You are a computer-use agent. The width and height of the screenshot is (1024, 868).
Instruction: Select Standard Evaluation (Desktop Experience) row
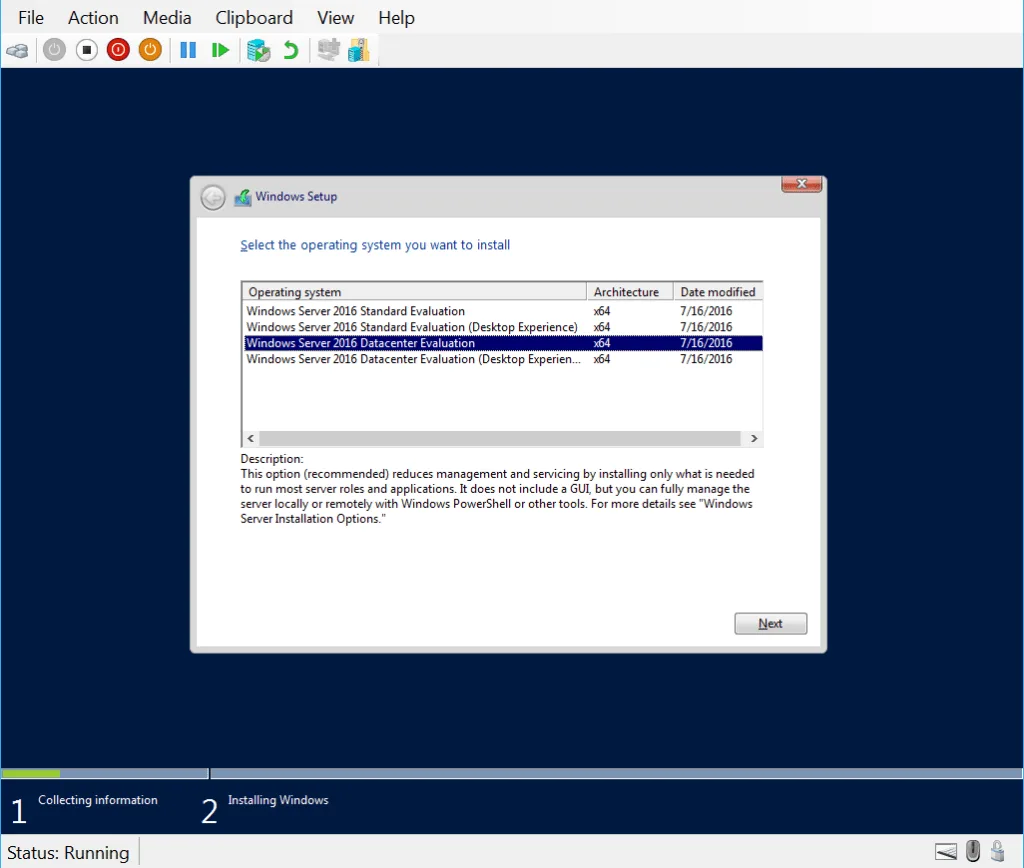coord(503,327)
